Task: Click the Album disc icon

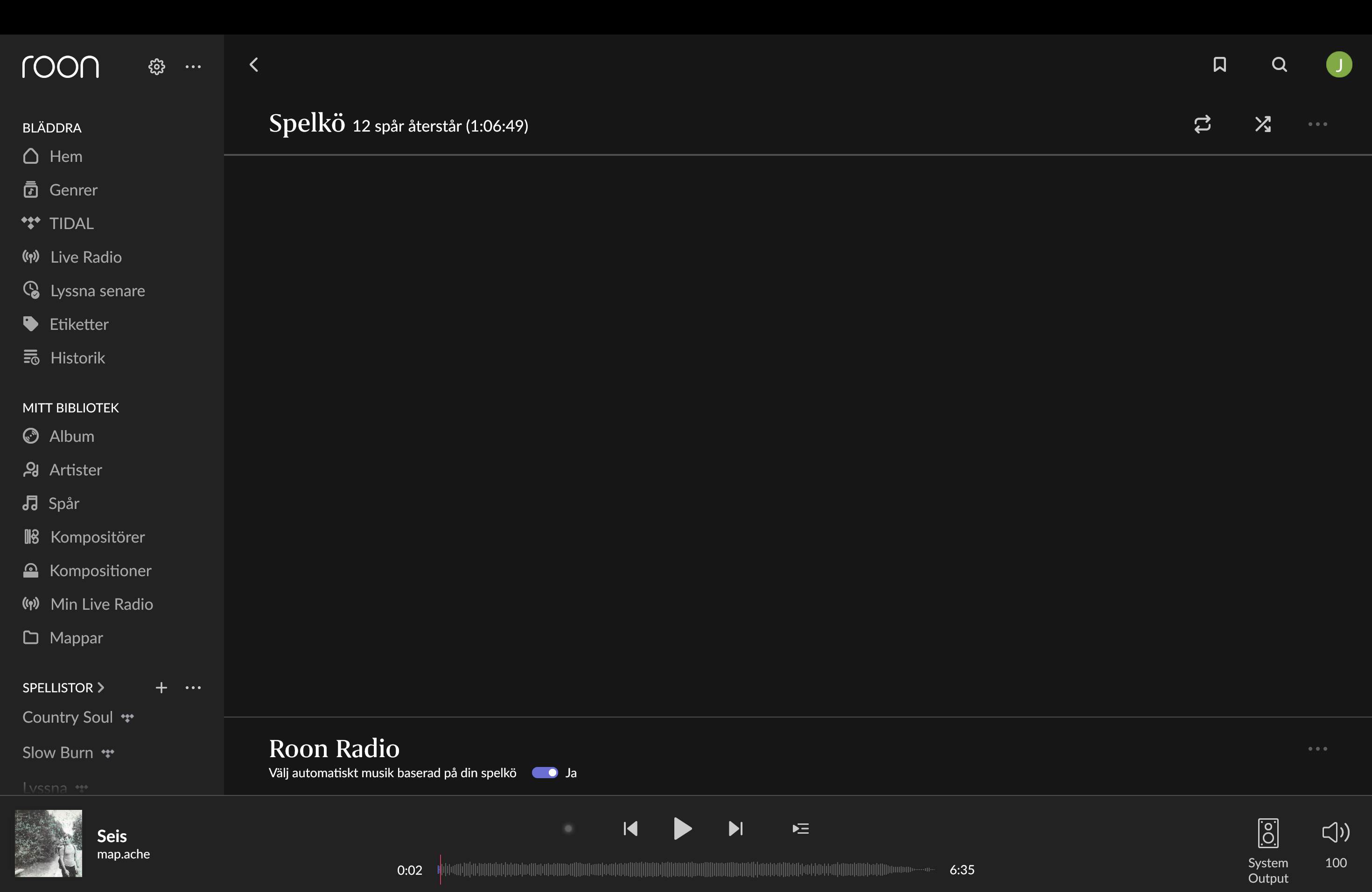Action: point(30,436)
